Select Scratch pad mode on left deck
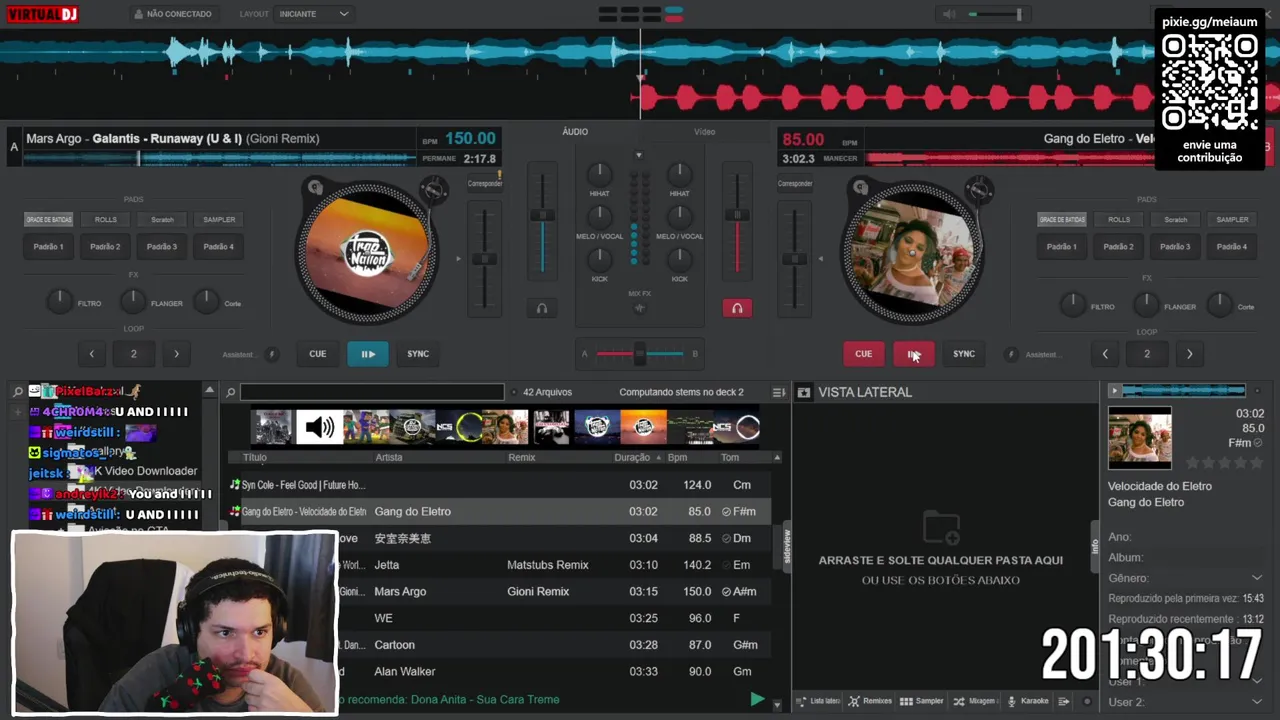The height and width of the screenshot is (720, 1280). tap(162, 219)
